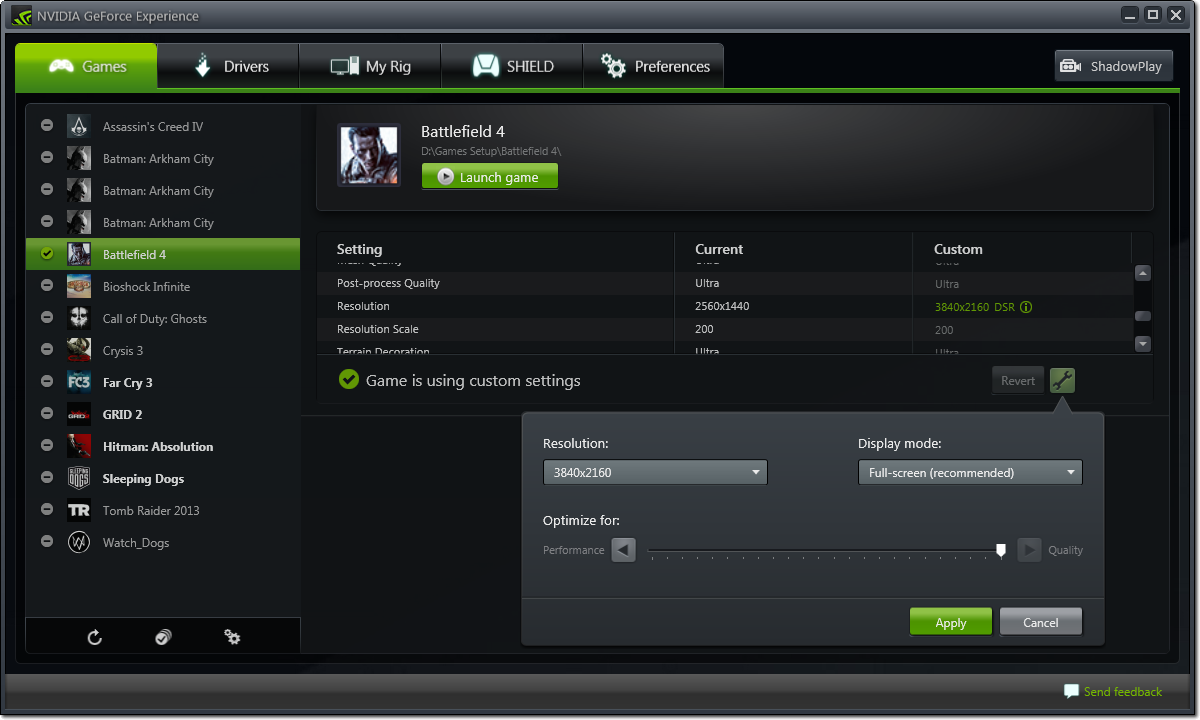The height and width of the screenshot is (720, 1200).
Task: Toggle the wrench custom settings icon
Action: [x=1062, y=380]
